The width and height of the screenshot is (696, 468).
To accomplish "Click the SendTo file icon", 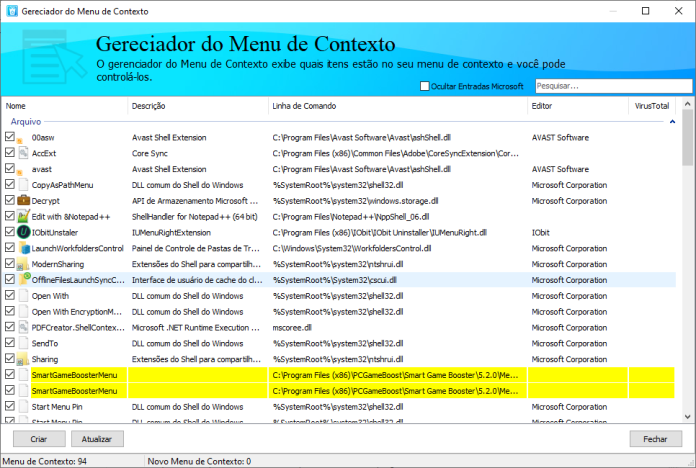I will tap(24, 343).
